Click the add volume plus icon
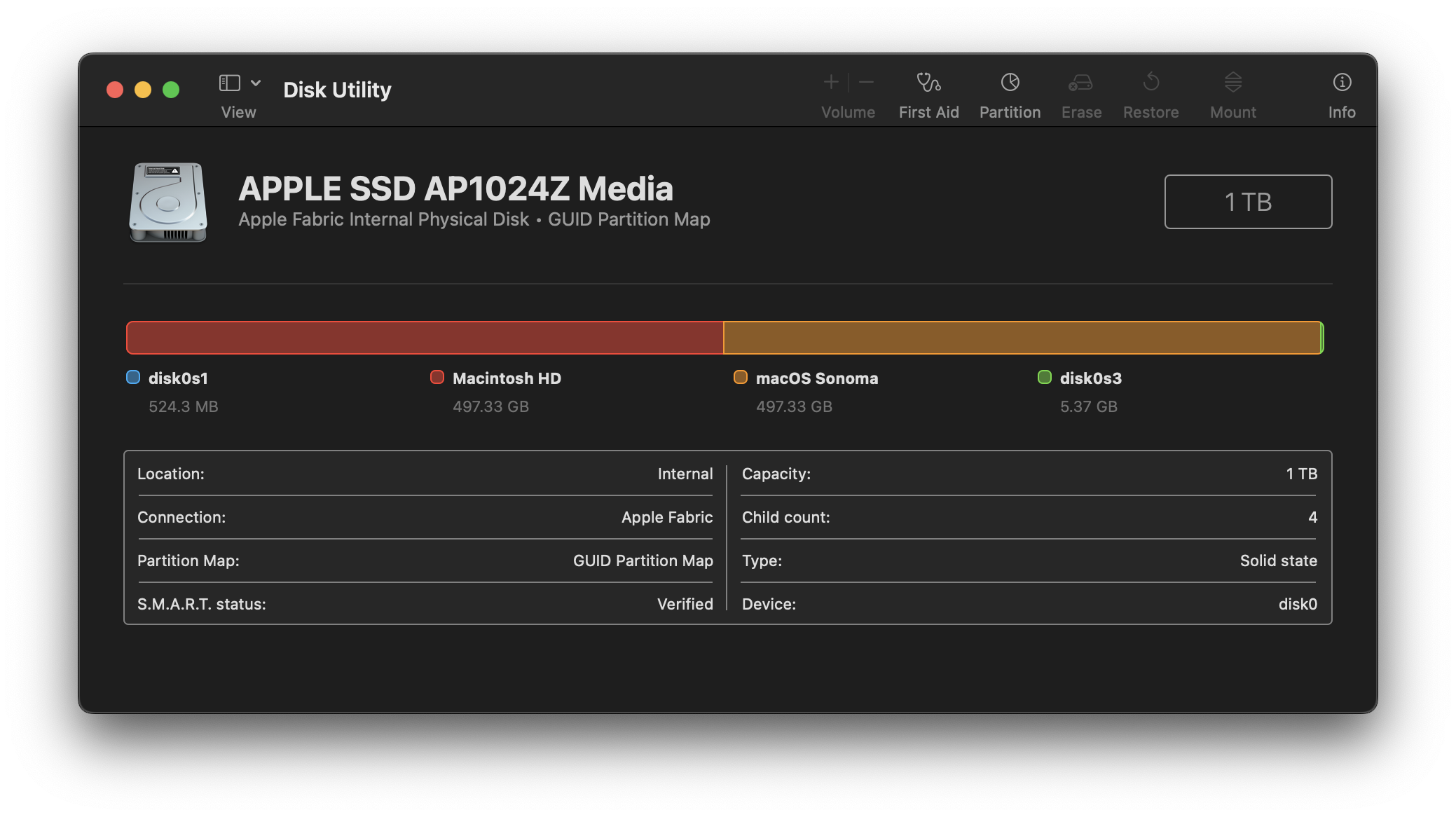This screenshot has height=817, width=1456. [x=831, y=83]
